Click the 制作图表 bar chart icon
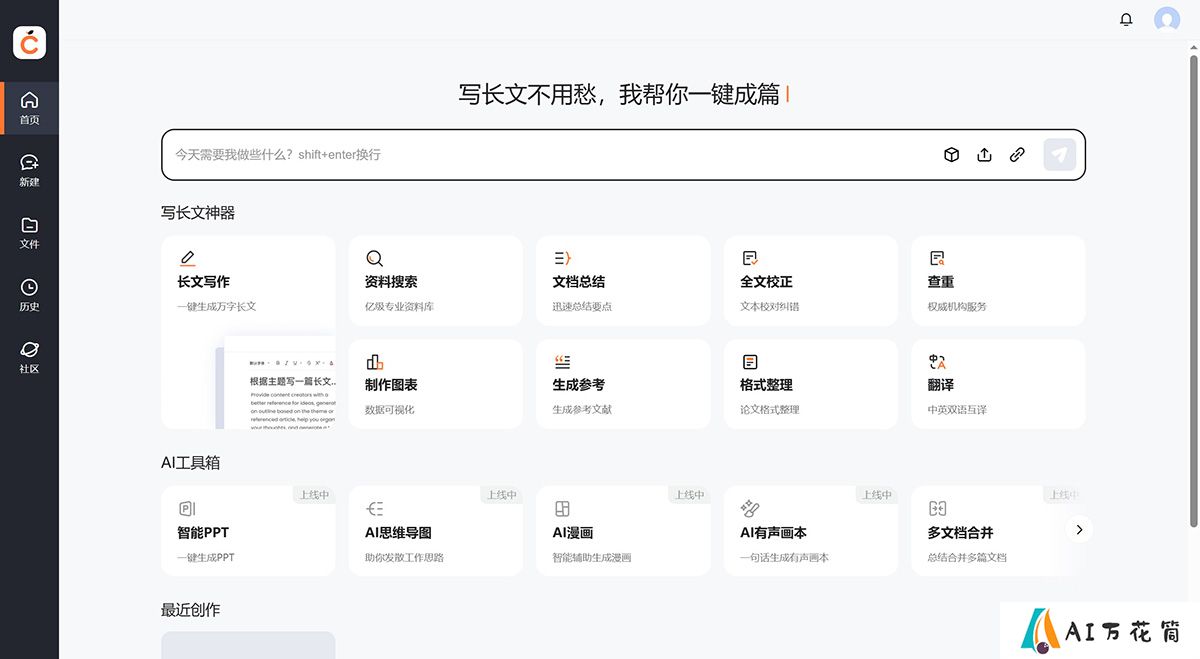The image size is (1200, 659). pyautogui.click(x=374, y=361)
